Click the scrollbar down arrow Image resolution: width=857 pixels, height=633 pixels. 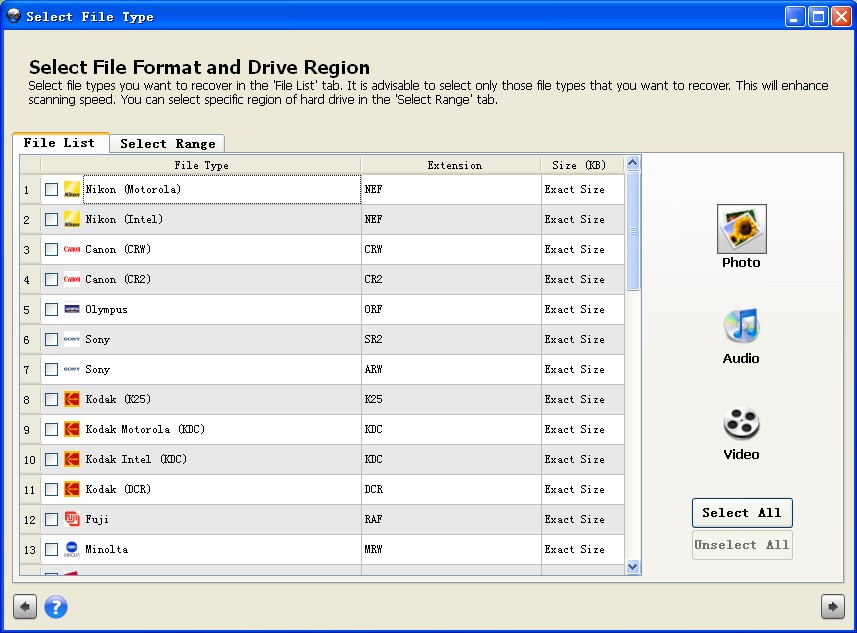click(x=633, y=566)
